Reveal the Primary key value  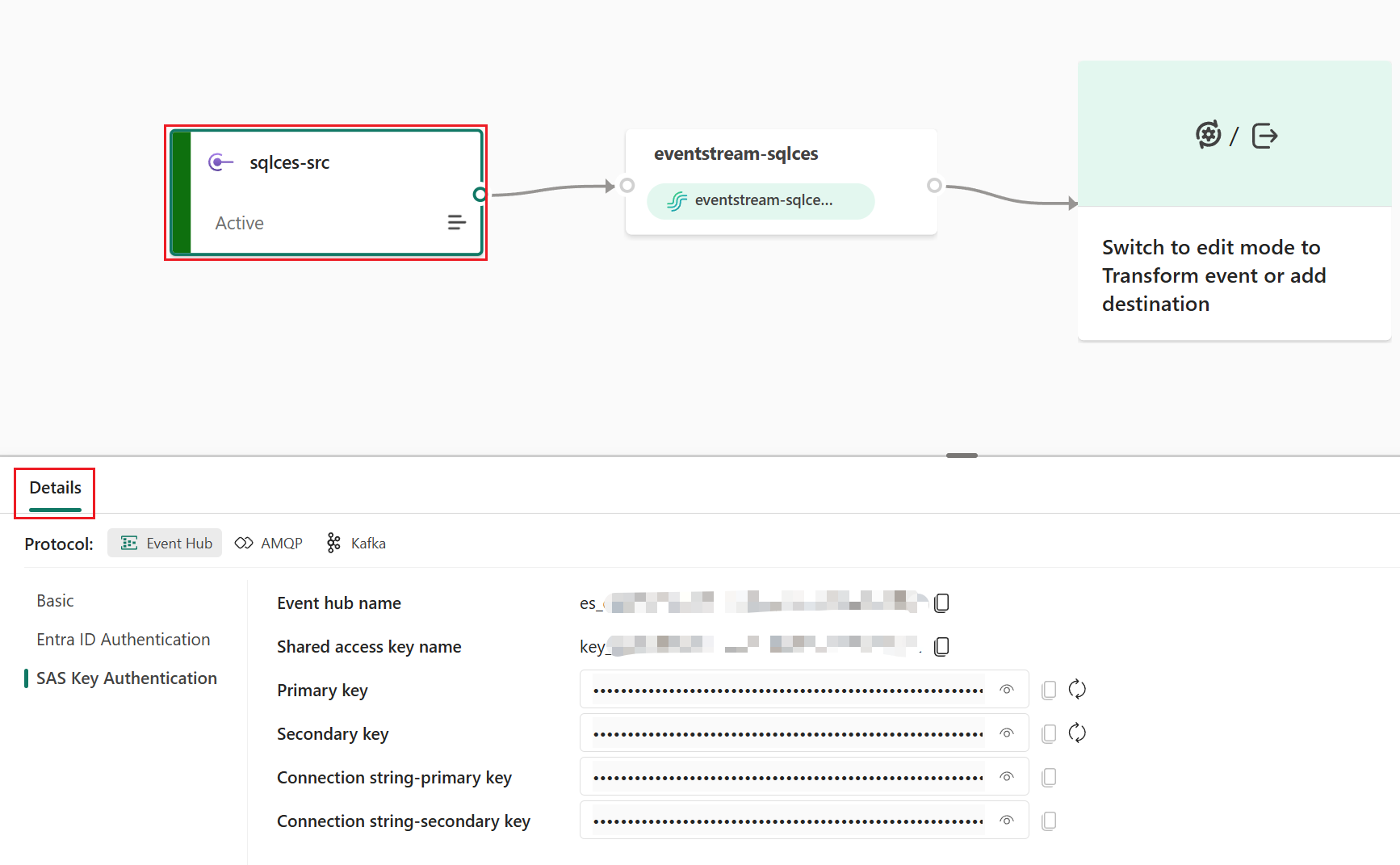[x=1006, y=689]
